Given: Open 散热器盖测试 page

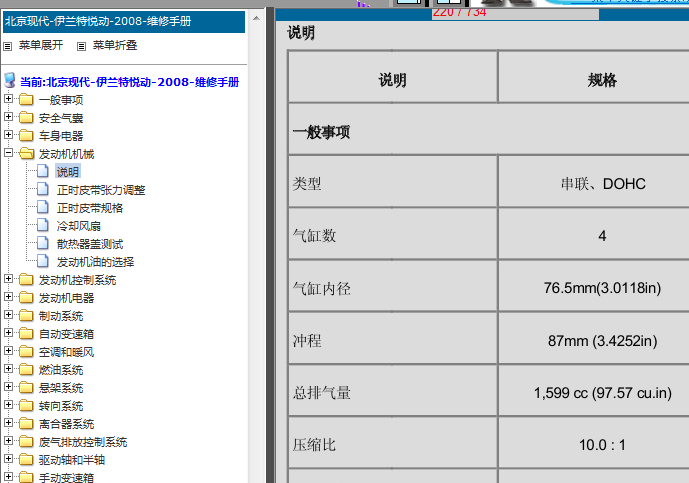Looking at the screenshot, I should click(x=90, y=244).
